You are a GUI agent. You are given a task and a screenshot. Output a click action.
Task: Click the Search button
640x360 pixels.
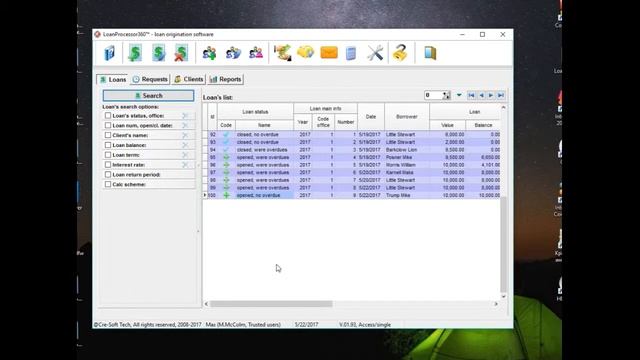click(x=148, y=96)
